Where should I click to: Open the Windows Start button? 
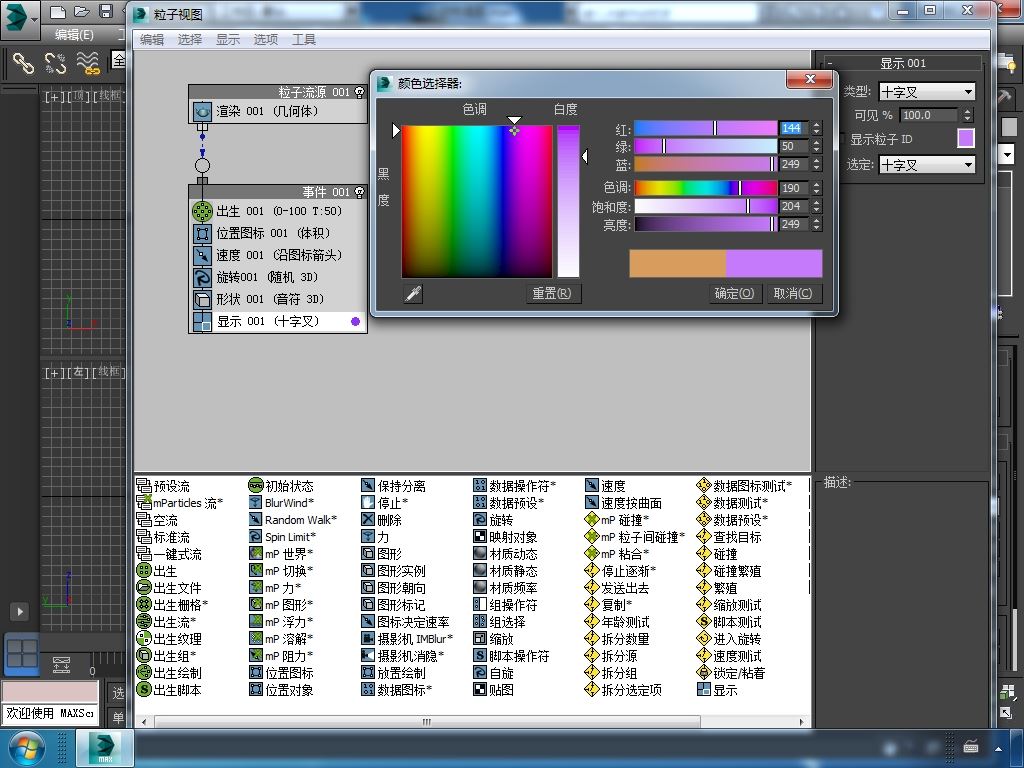tap(25, 749)
